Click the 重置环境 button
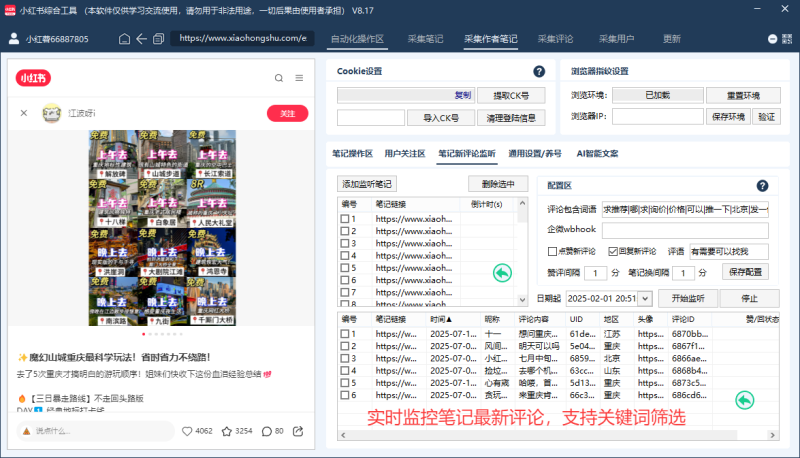This screenshot has width=800, height=458. (x=743, y=95)
